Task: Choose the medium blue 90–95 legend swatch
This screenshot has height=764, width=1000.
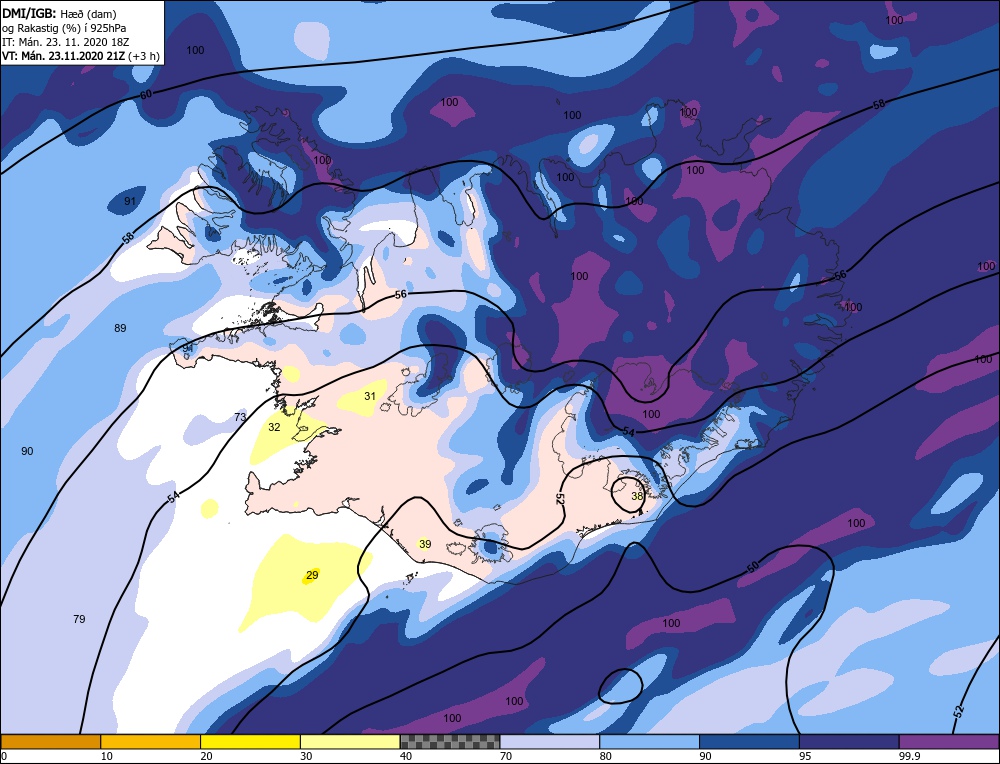Action: pyautogui.click(x=749, y=741)
